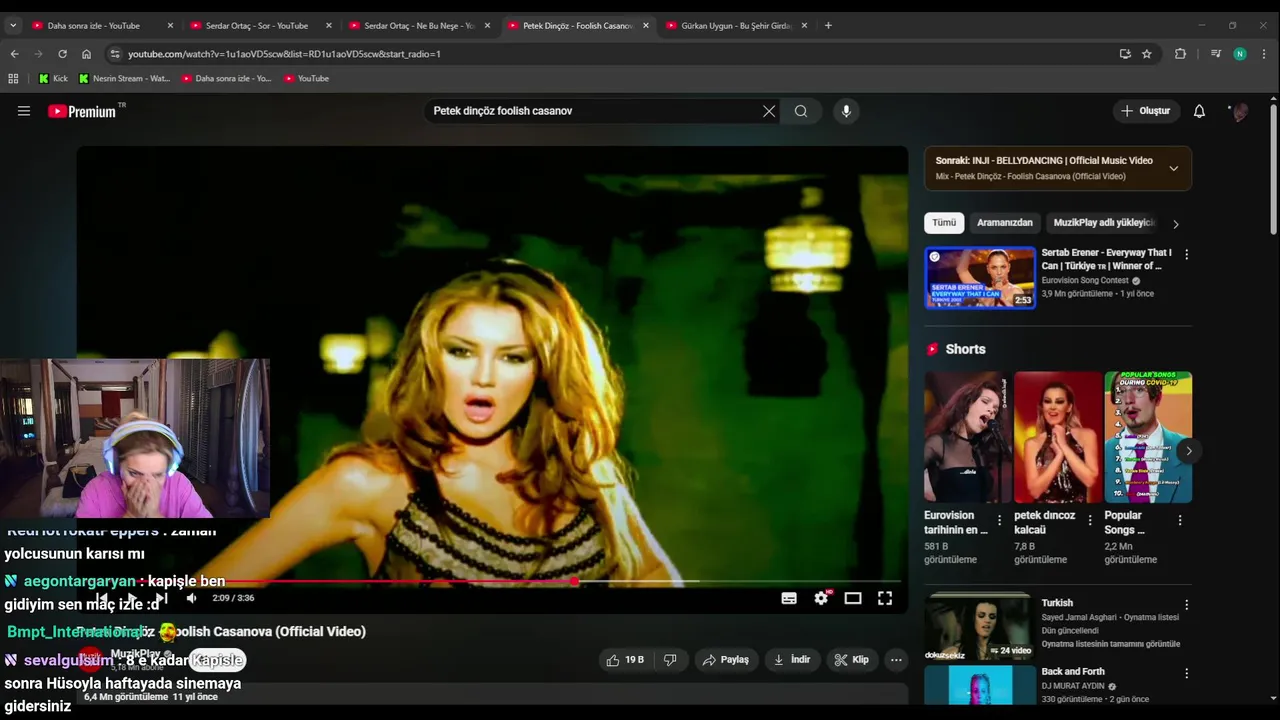Toggle subtitles on the video player

click(x=789, y=598)
